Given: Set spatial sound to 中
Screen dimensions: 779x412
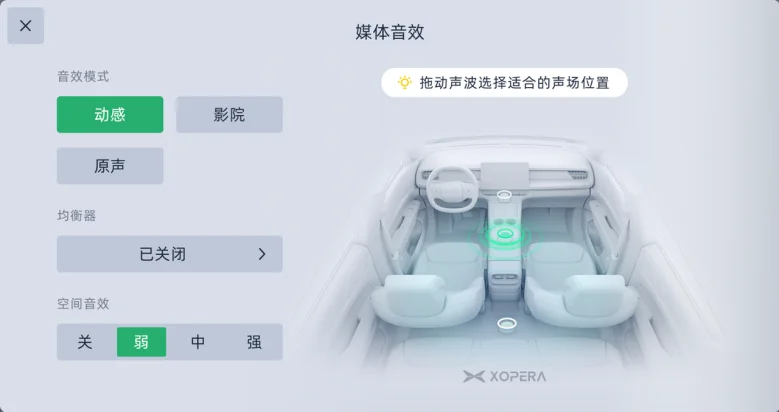Looking at the screenshot, I should 198,342.
